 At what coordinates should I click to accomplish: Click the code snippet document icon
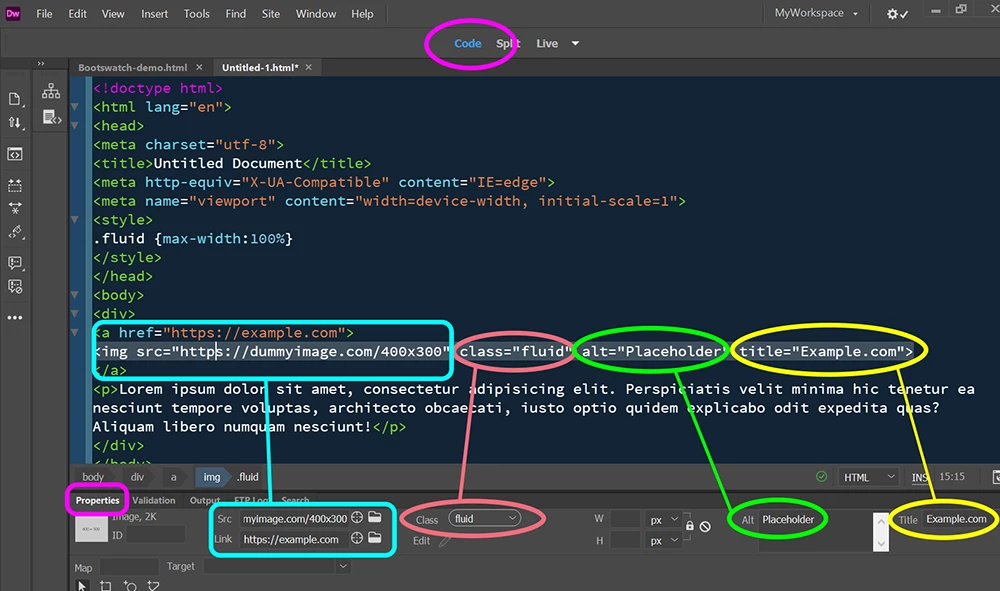tap(51, 117)
